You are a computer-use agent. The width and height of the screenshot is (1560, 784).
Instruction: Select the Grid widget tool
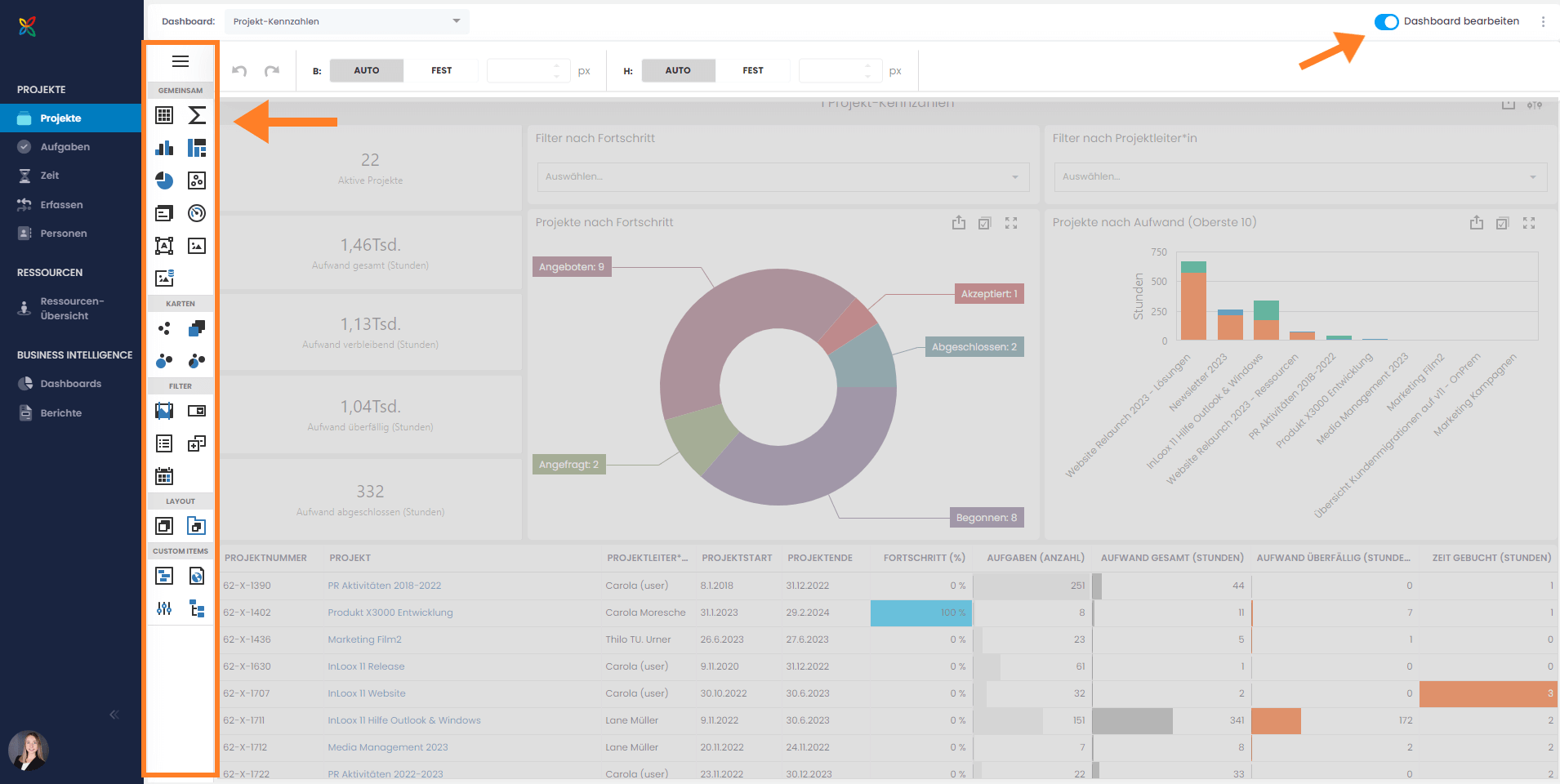click(164, 115)
